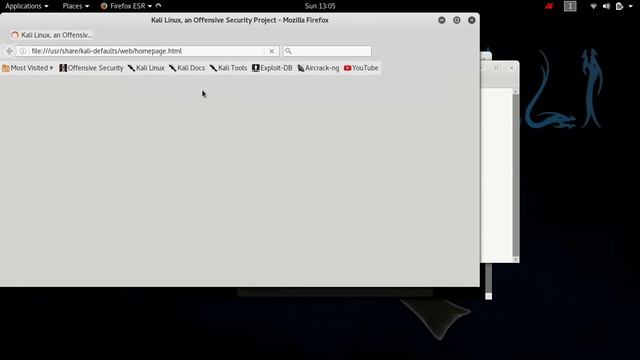Click the background window's vertical scrollbar
This screenshot has height=360, width=640.
point(516,175)
